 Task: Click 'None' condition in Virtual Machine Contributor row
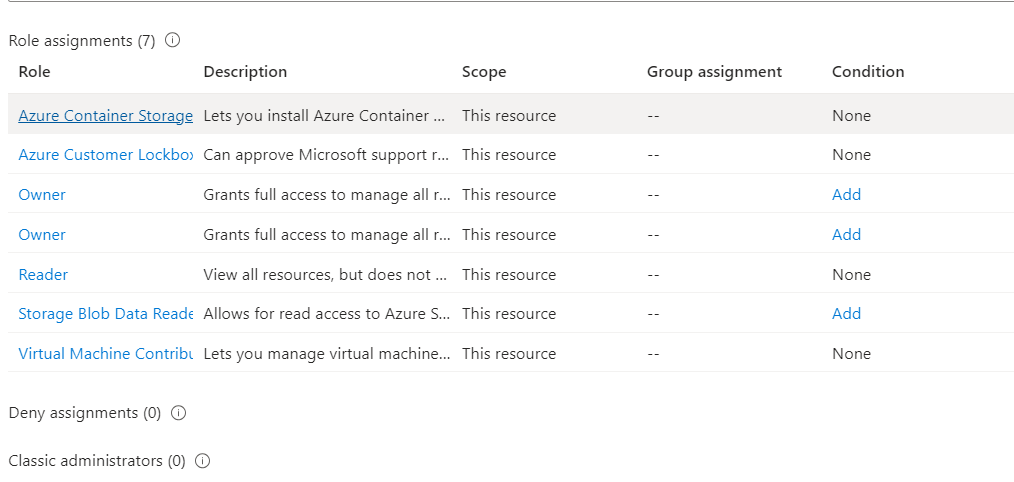pos(851,354)
